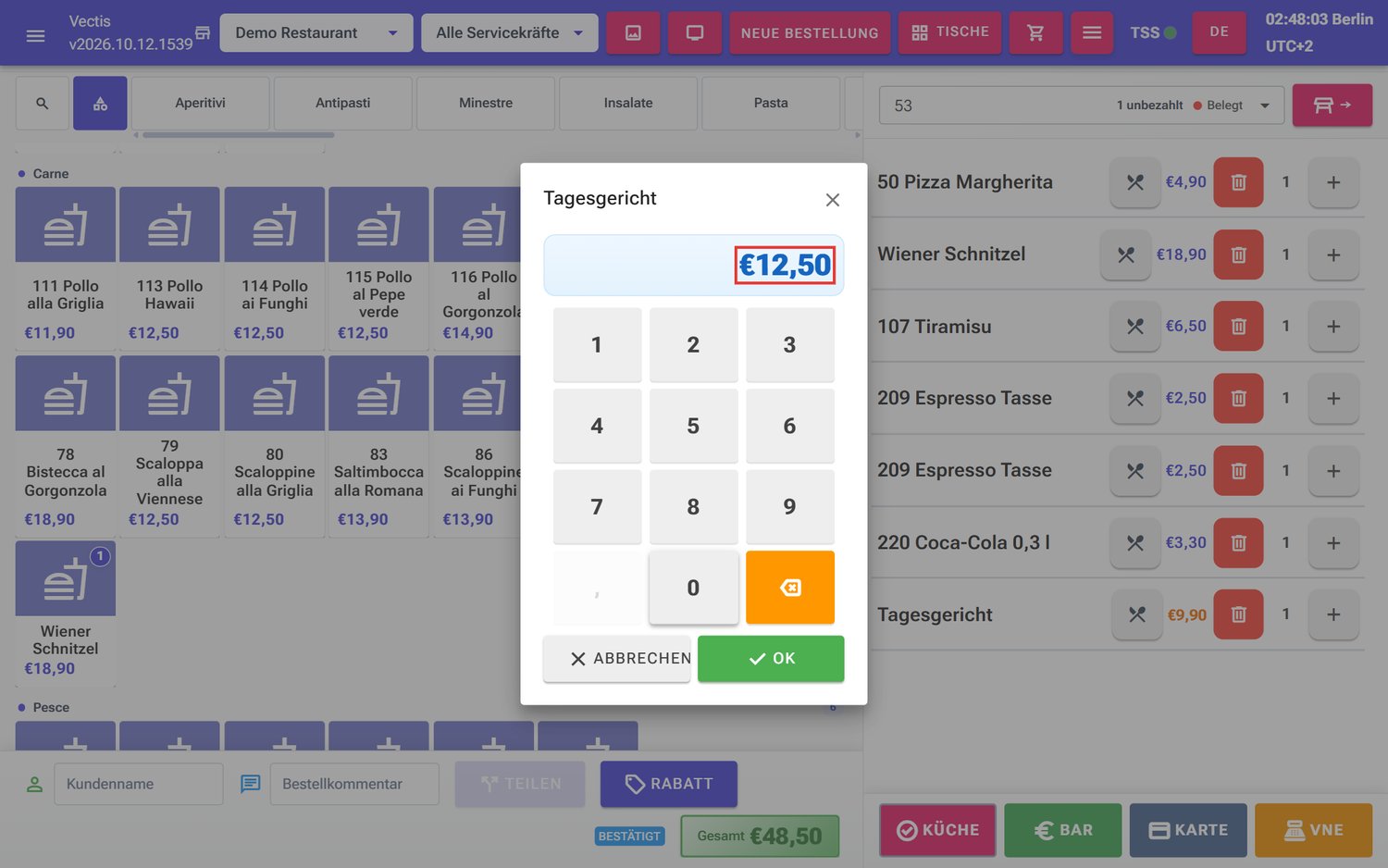
Task: Add one more 220 Coca-Cola 0,3 l
Action: click(1333, 543)
